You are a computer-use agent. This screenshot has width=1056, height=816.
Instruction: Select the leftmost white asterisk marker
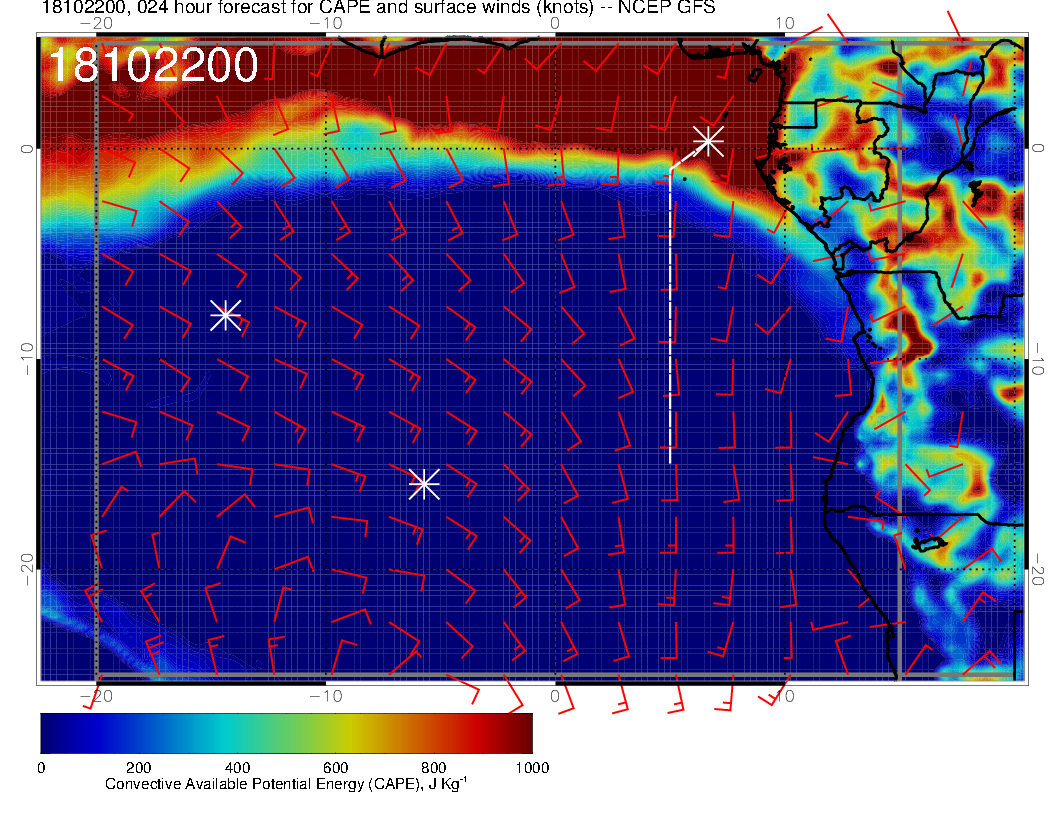click(x=225, y=315)
